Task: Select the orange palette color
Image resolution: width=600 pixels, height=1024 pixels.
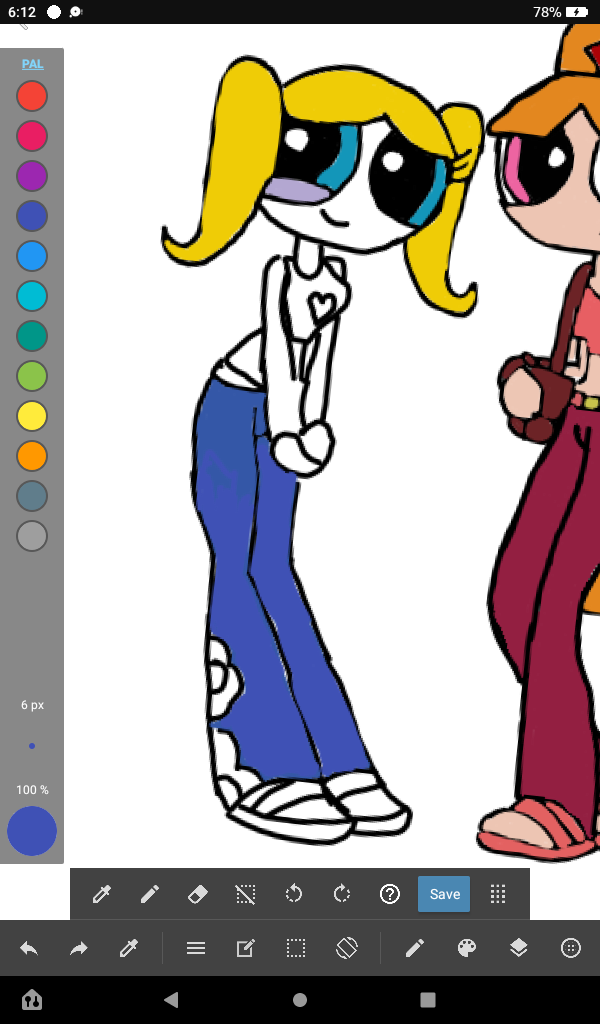Action: [32, 456]
